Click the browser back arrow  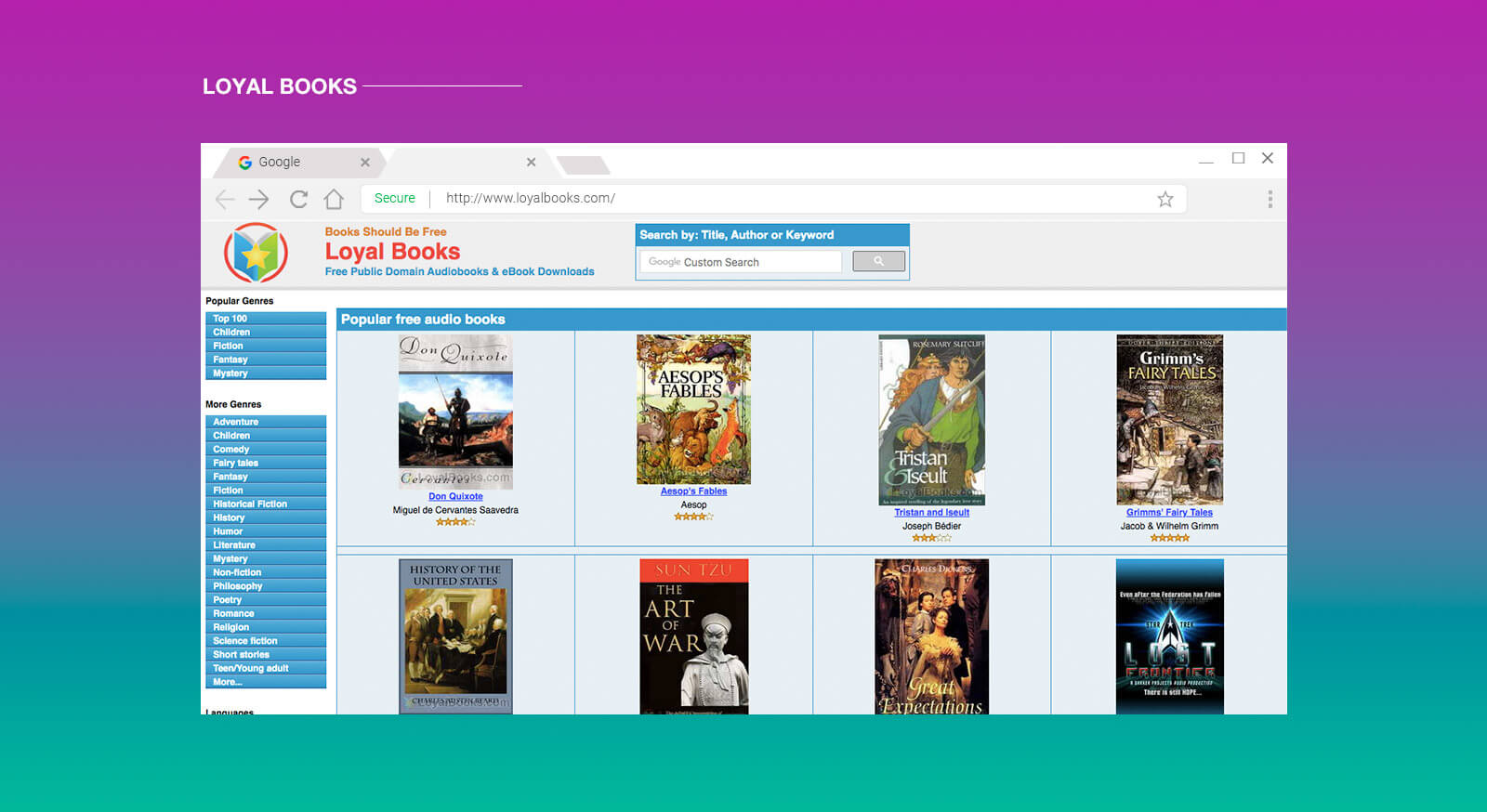225,199
